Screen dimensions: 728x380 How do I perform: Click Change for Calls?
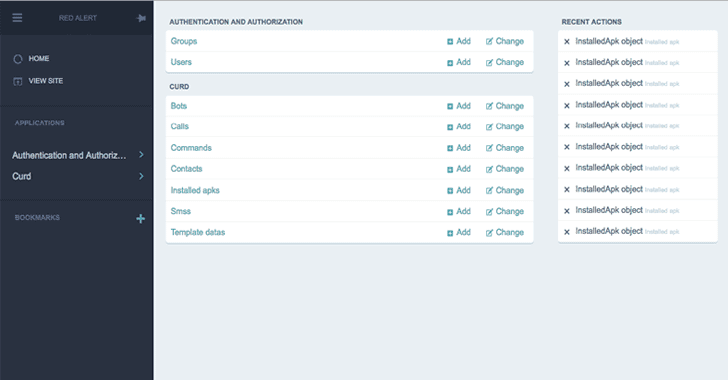(x=505, y=126)
